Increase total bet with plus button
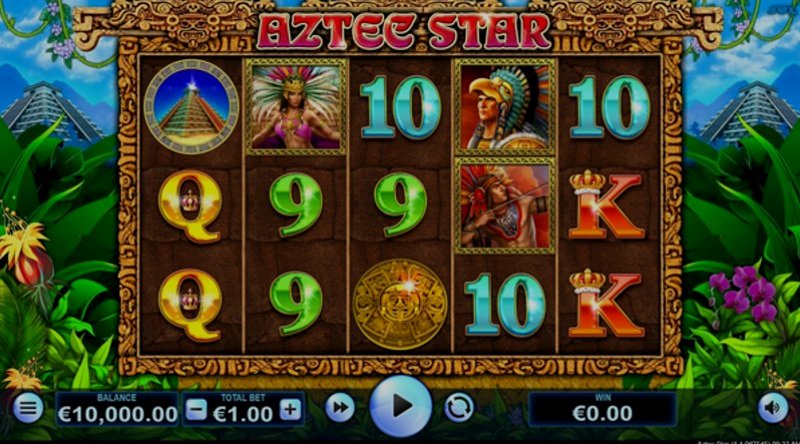Screen dimensions: 800x444 tap(290, 409)
